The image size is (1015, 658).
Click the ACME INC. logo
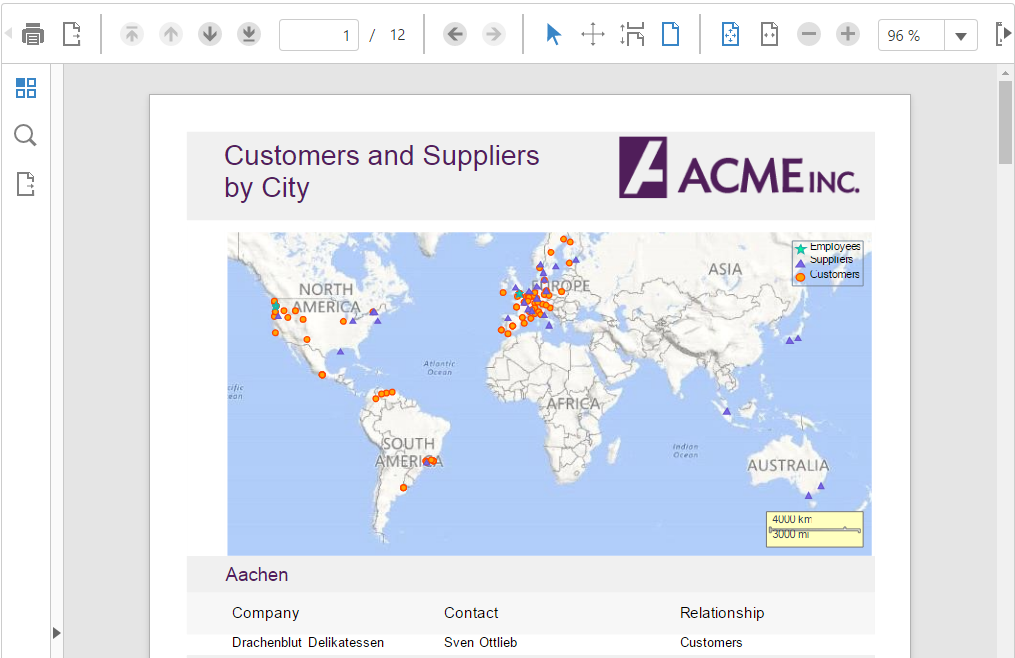[x=739, y=167]
